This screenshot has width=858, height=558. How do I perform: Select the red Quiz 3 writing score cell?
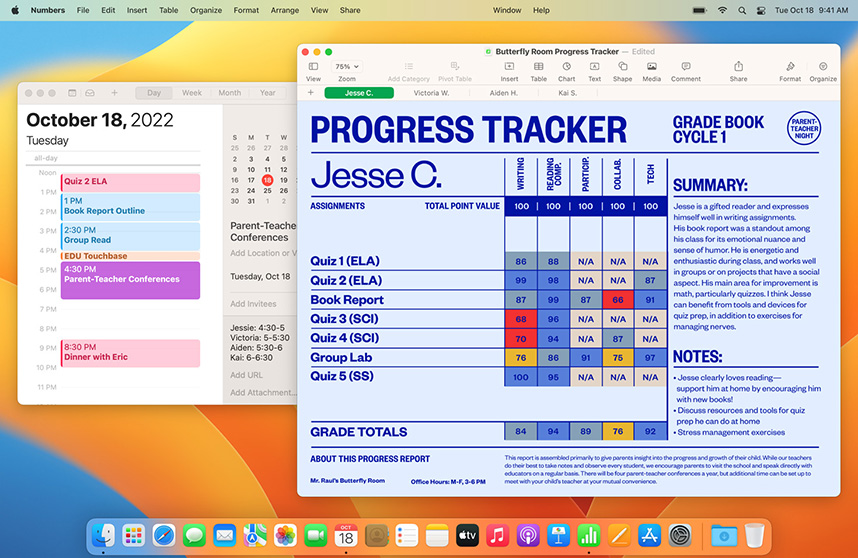point(520,319)
